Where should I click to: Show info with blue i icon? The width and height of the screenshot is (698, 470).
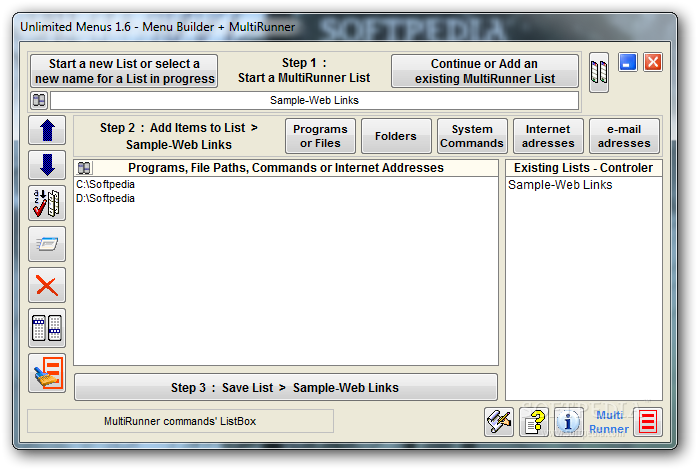(568, 421)
